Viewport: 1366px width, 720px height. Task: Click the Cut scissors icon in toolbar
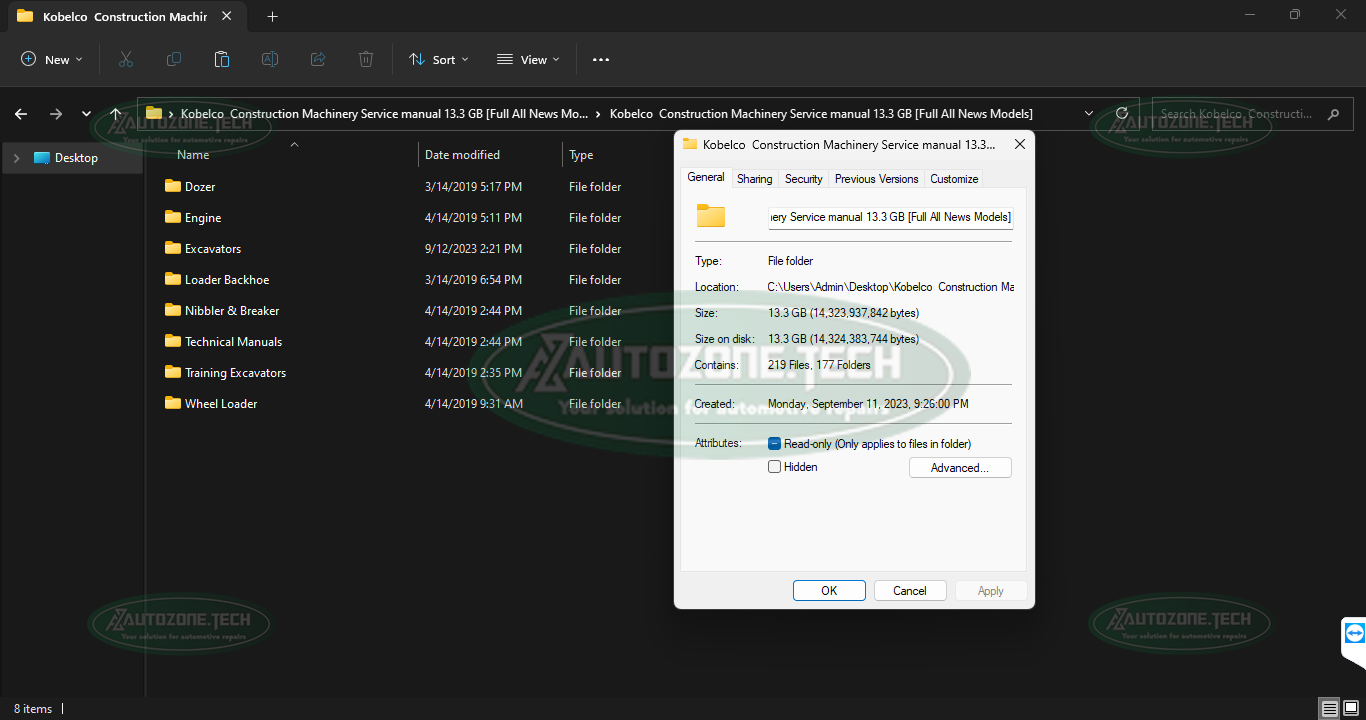point(125,60)
